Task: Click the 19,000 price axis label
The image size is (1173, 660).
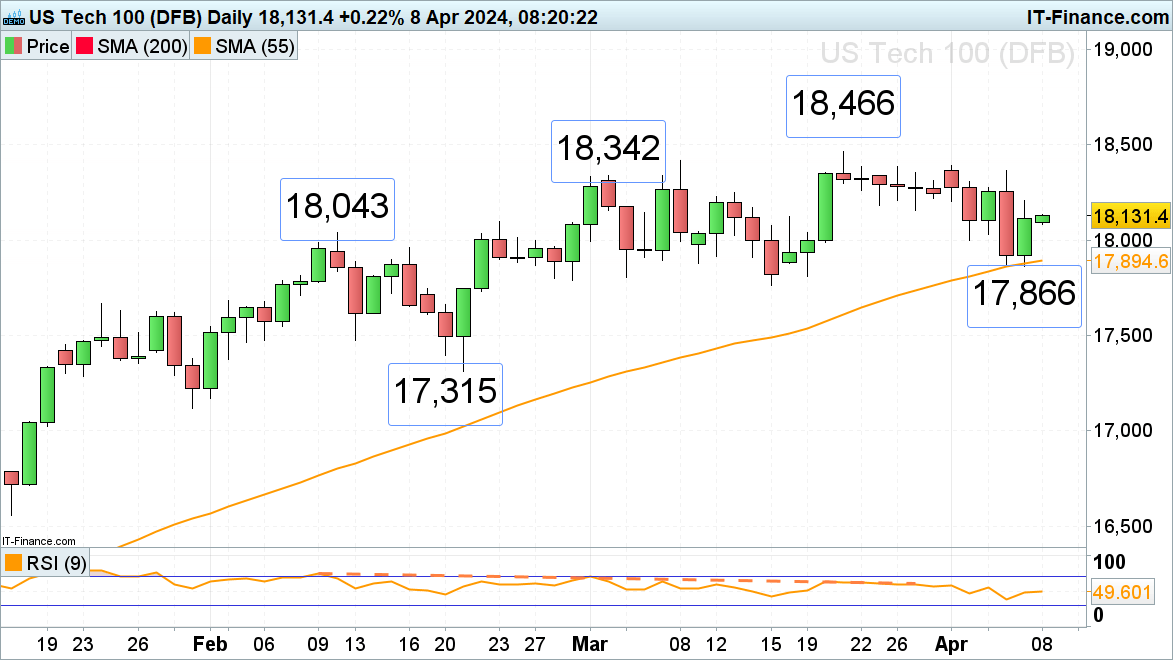Action: [1123, 49]
